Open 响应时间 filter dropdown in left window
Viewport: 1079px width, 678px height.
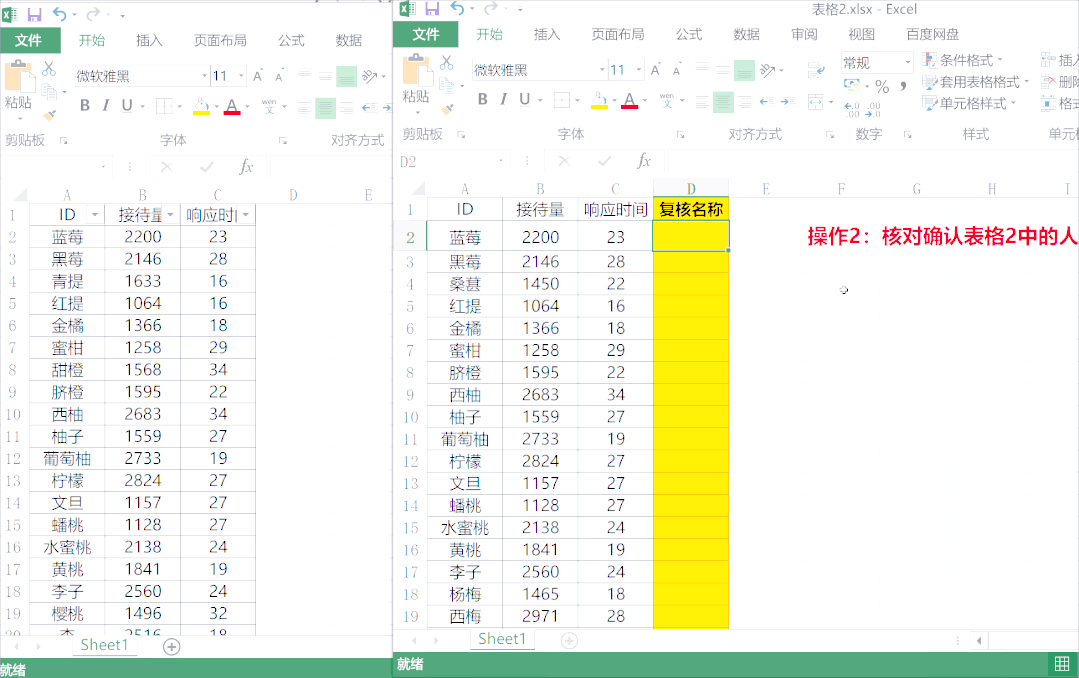tap(246, 215)
